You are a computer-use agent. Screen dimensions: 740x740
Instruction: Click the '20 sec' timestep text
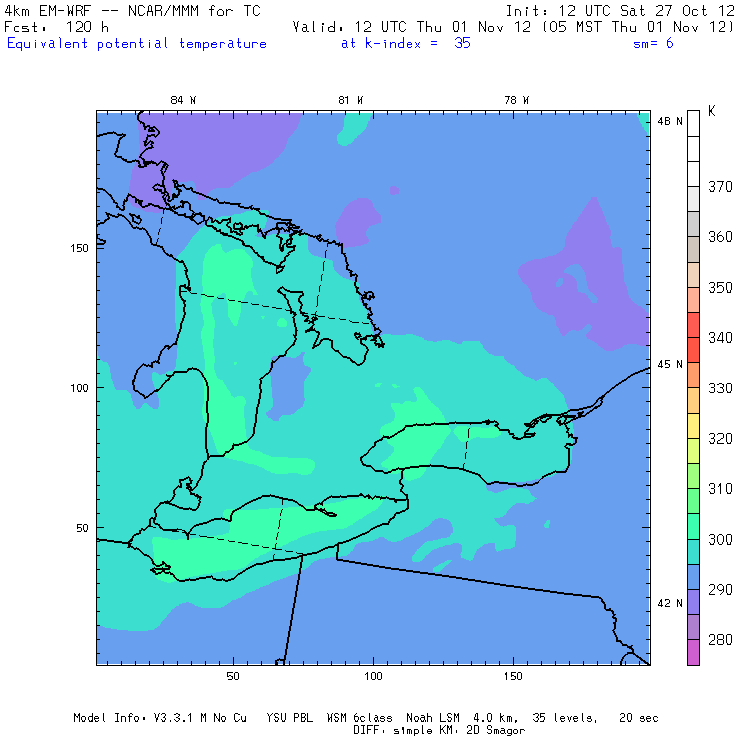639,718
